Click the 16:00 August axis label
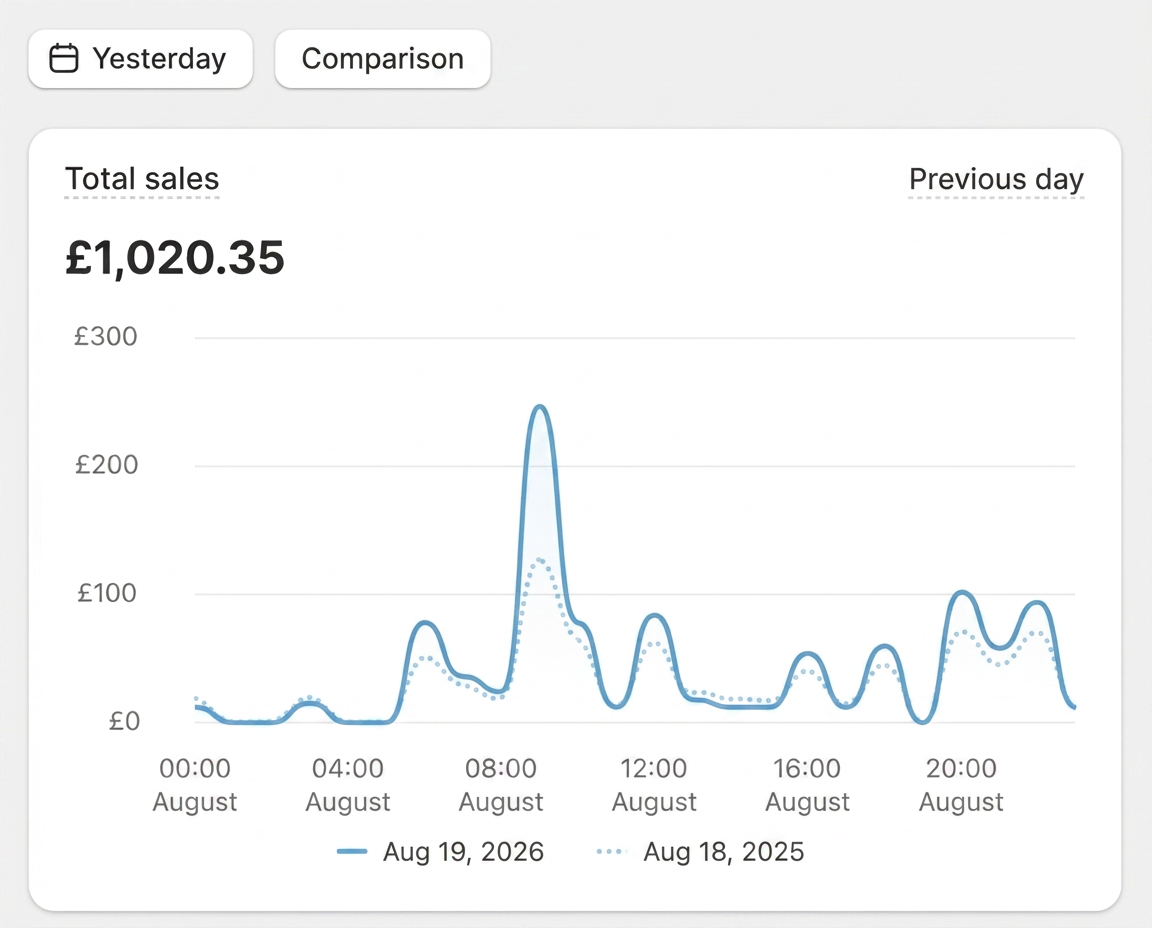1152x928 pixels. click(x=807, y=785)
